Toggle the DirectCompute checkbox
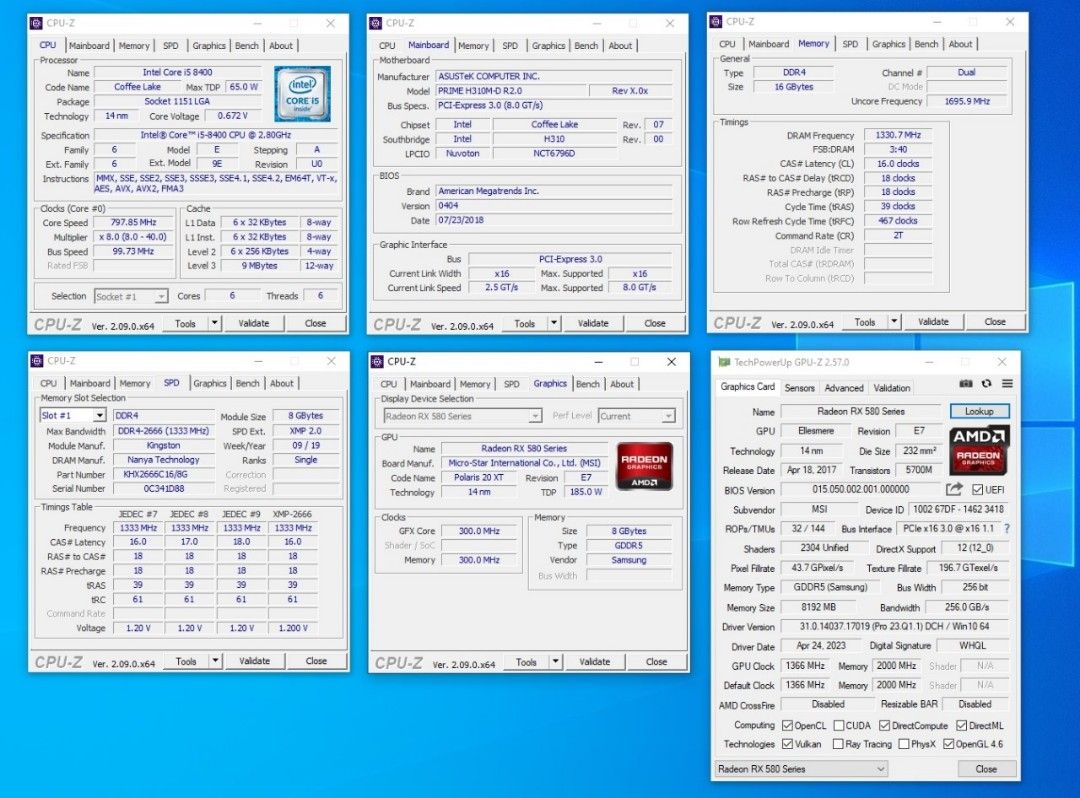Screen dimensions: 1080x798 pos(884,725)
